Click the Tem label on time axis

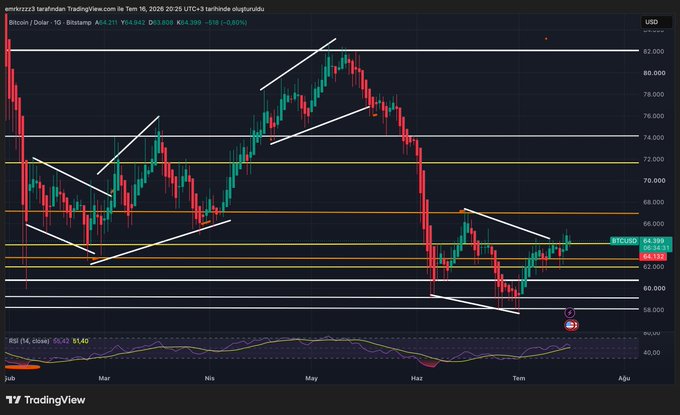(x=519, y=378)
